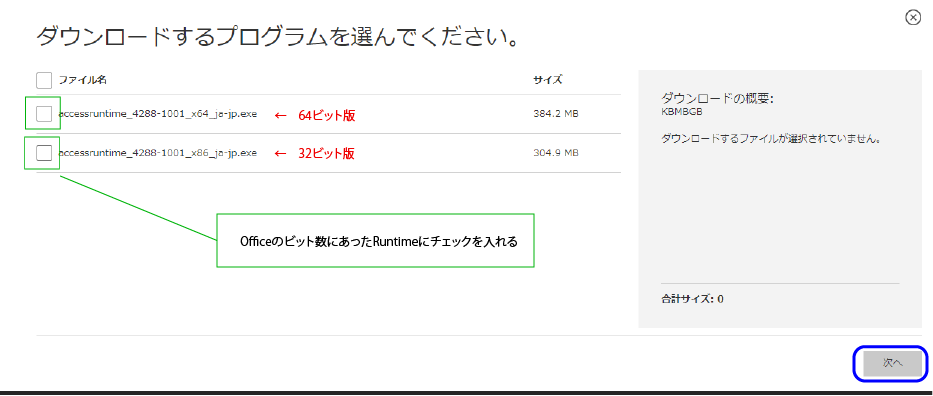Click the red 32ビット版 label
The width and height of the screenshot is (933, 396).
click(x=327, y=153)
